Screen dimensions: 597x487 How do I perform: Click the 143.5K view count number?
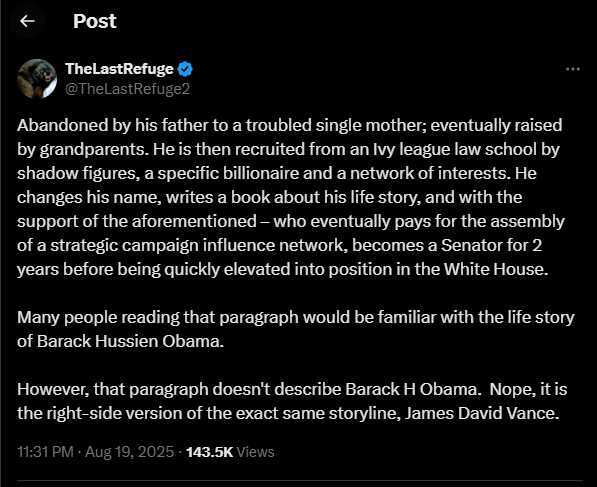(x=209, y=452)
